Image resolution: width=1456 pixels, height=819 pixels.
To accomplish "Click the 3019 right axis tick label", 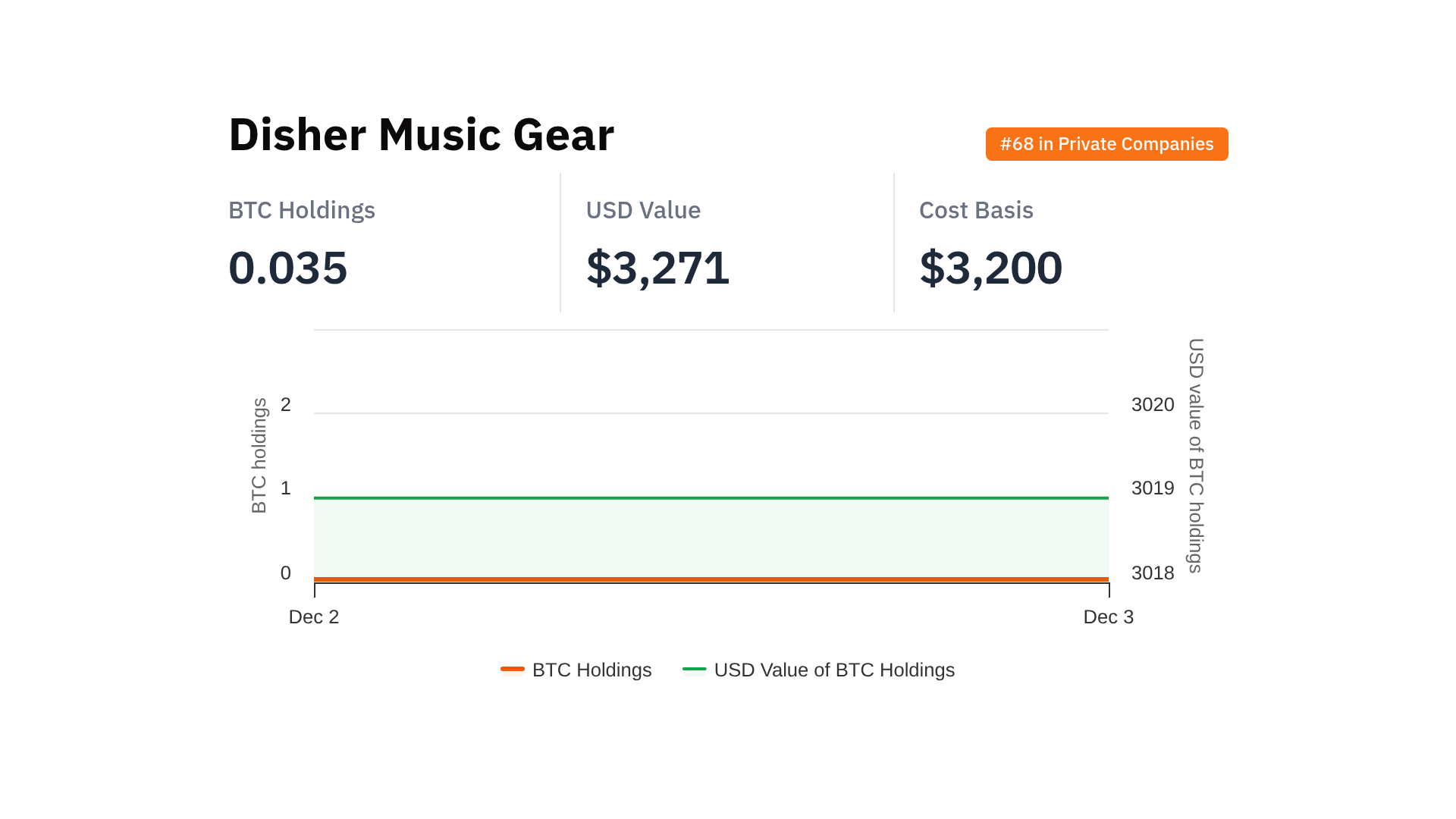I will pyautogui.click(x=1153, y=488).
